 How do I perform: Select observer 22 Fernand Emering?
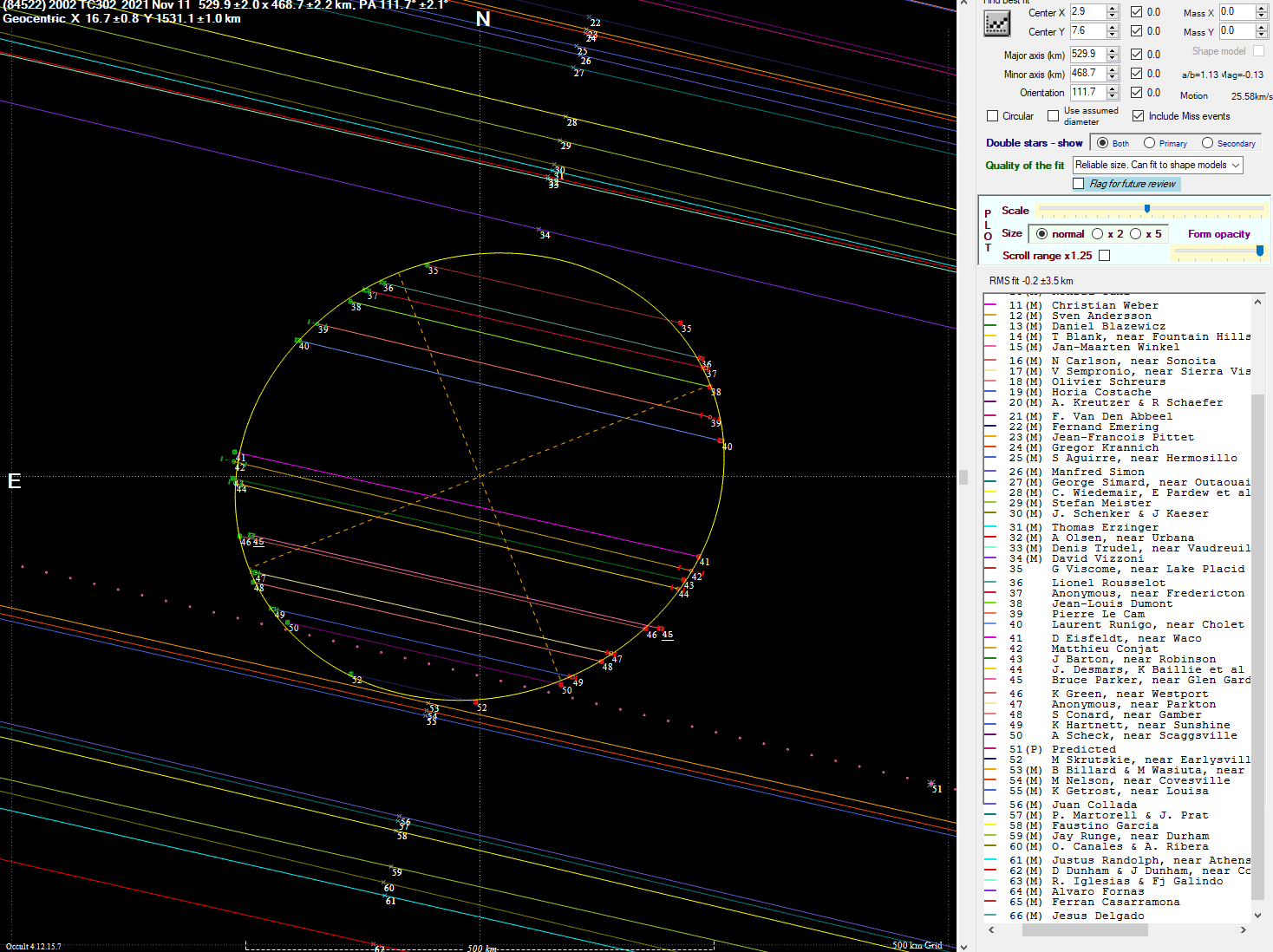point(1117,427)
